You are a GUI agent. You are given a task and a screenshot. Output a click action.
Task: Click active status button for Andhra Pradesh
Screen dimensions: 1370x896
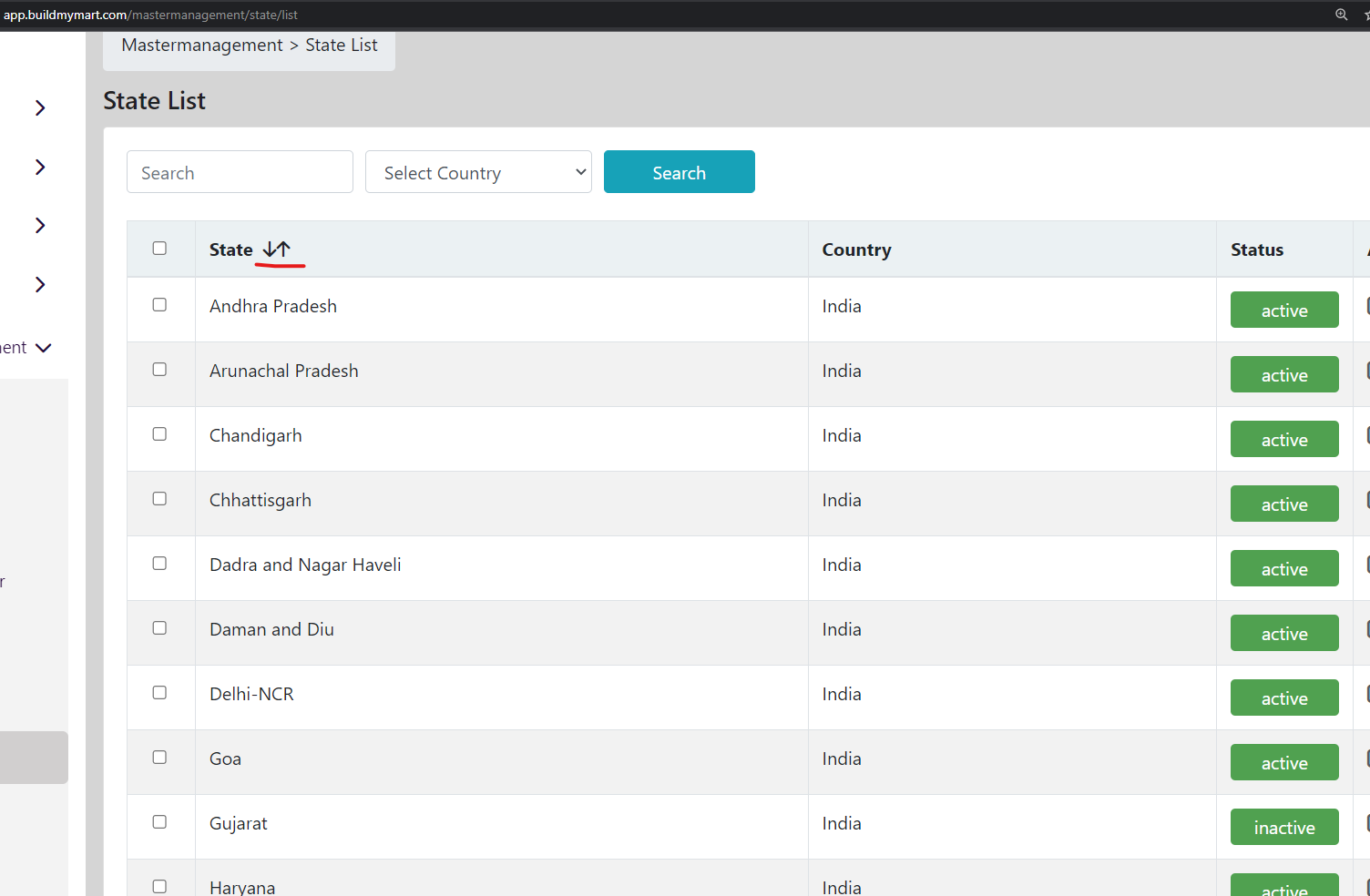pos(1284,310)
